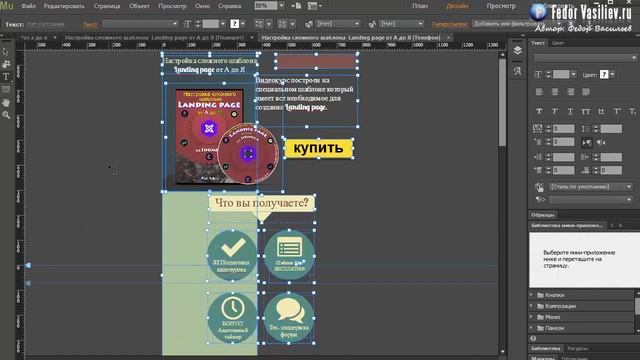Image resolution: width=640 pixels, height=360 pixels.
Task: Open zoom level 50% dropdown
Action: tap(281, 6)
